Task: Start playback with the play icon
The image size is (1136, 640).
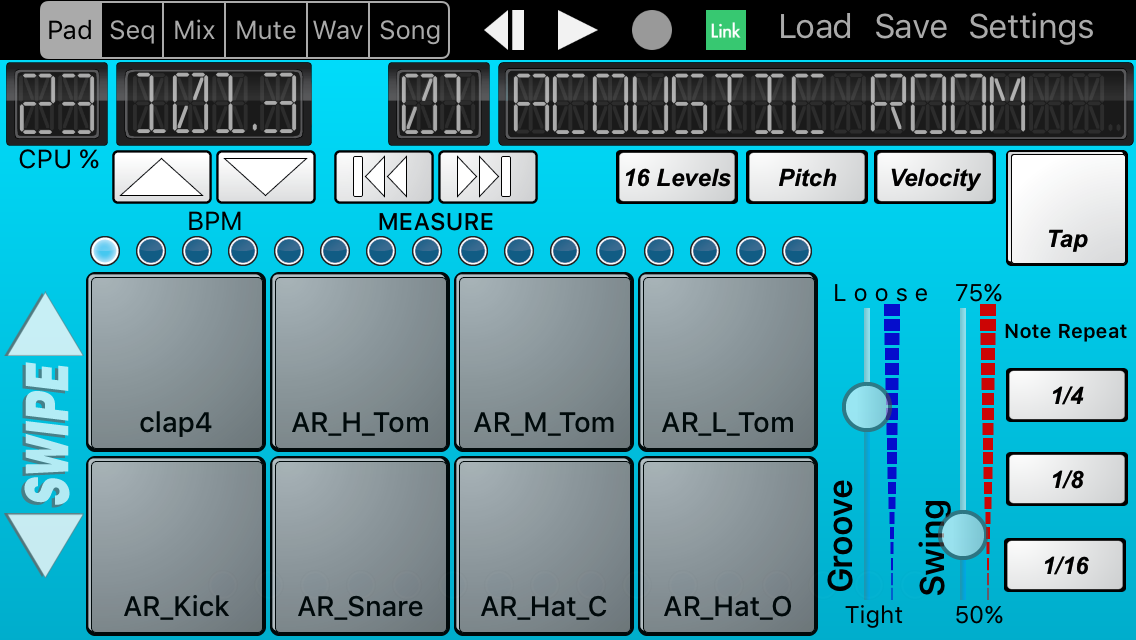Action: tap(577, 30)
